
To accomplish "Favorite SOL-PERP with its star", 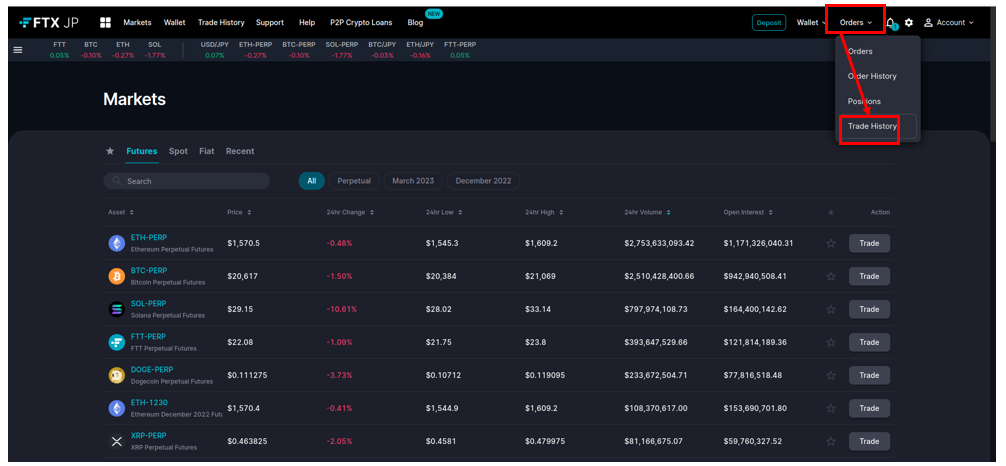I will 831,309.
